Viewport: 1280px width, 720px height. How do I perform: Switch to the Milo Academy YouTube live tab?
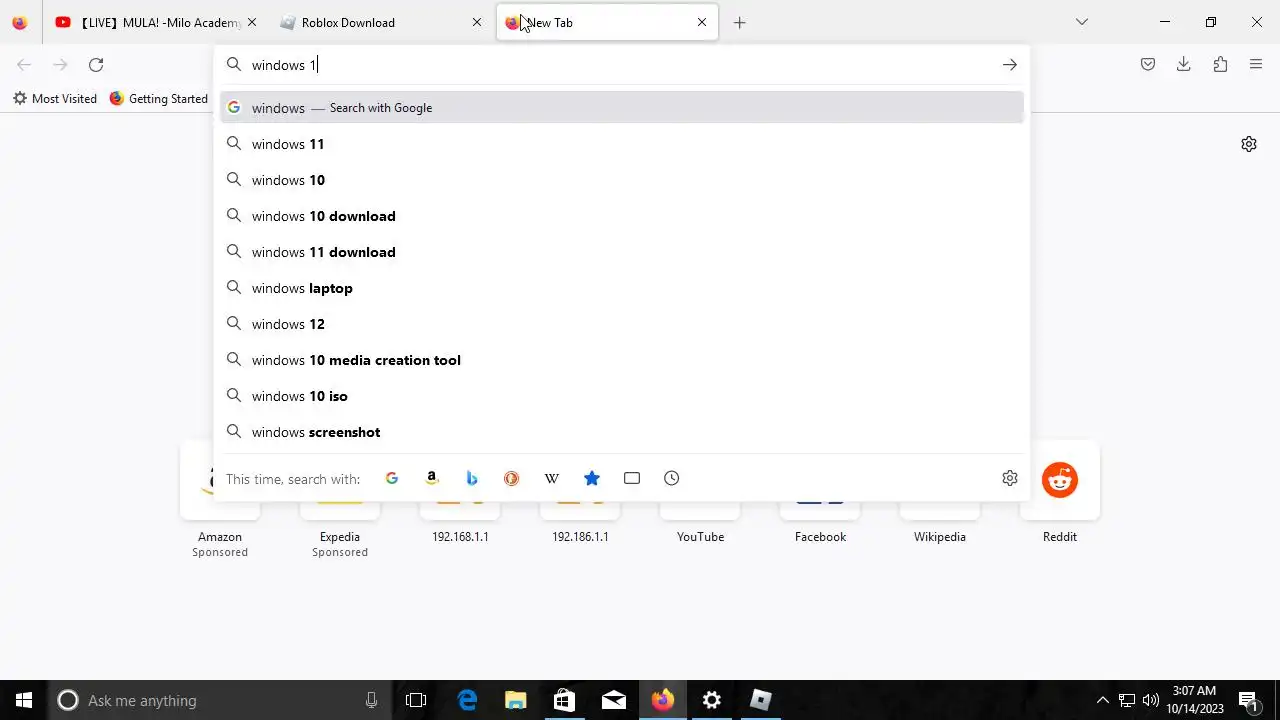click(148, 22)
